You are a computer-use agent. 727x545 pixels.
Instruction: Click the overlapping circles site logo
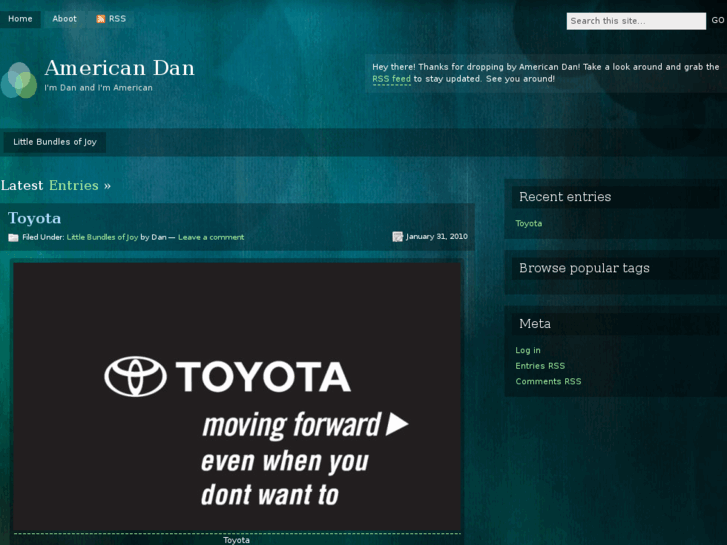[19, 80]
